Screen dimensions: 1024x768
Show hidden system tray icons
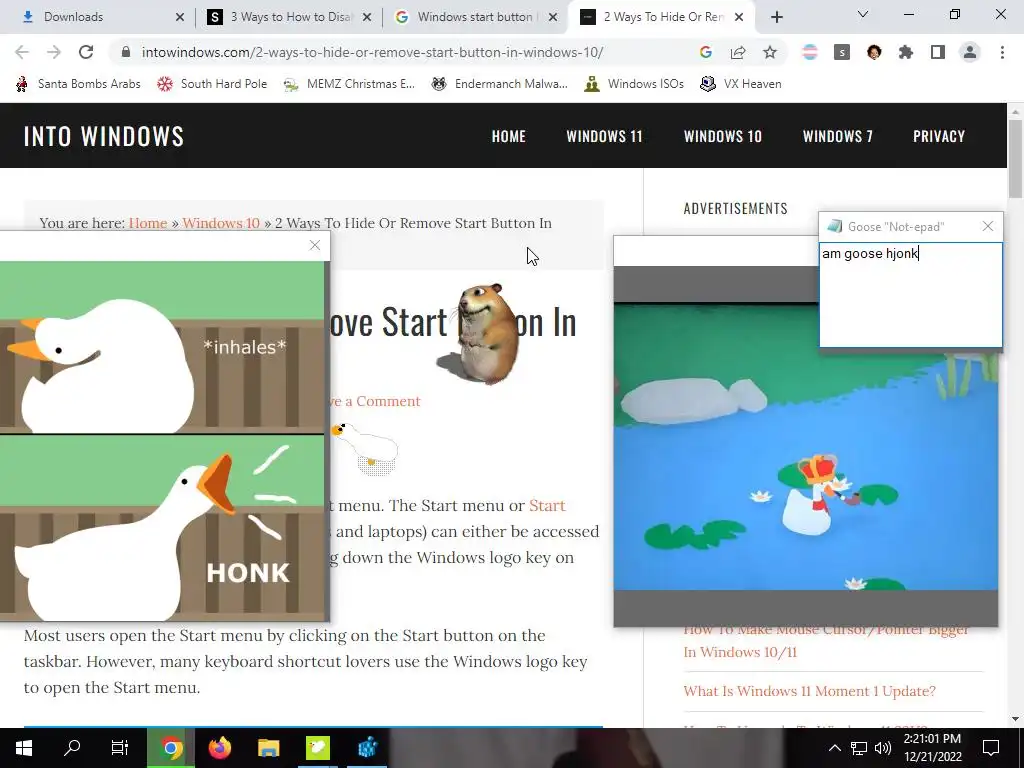[835, 748]
